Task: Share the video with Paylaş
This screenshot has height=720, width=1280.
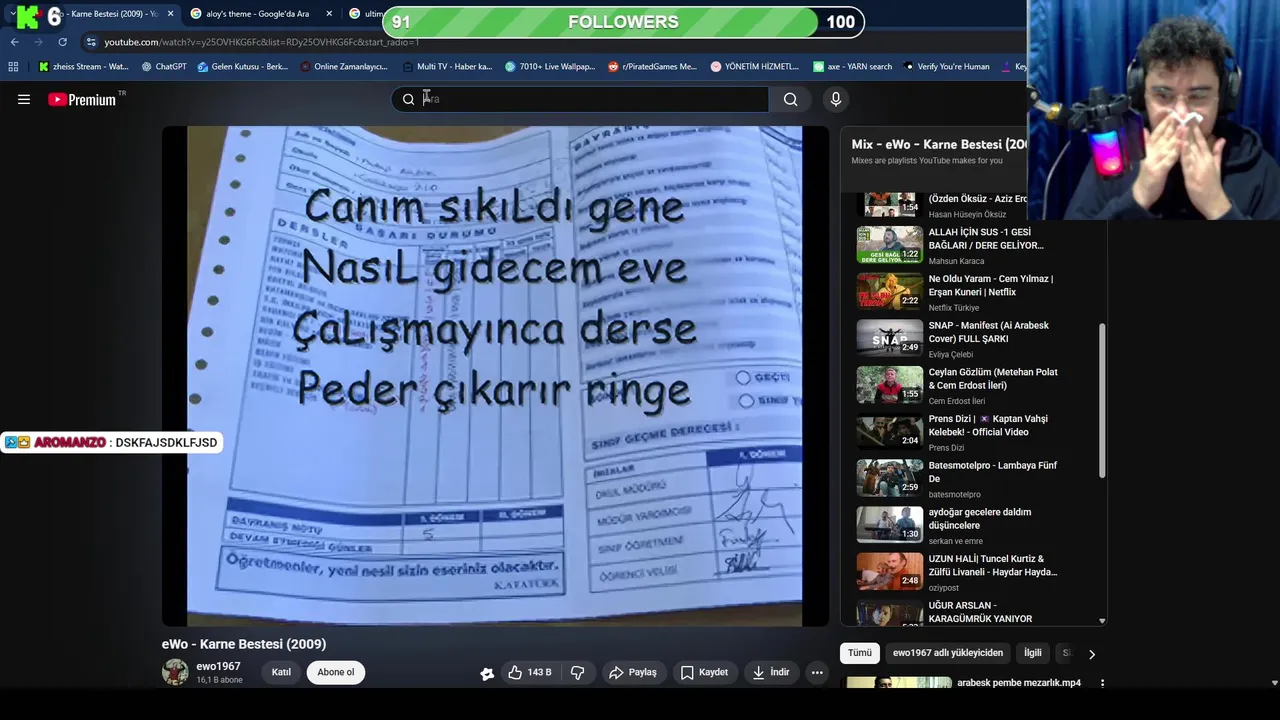Action: pos(633,672)
